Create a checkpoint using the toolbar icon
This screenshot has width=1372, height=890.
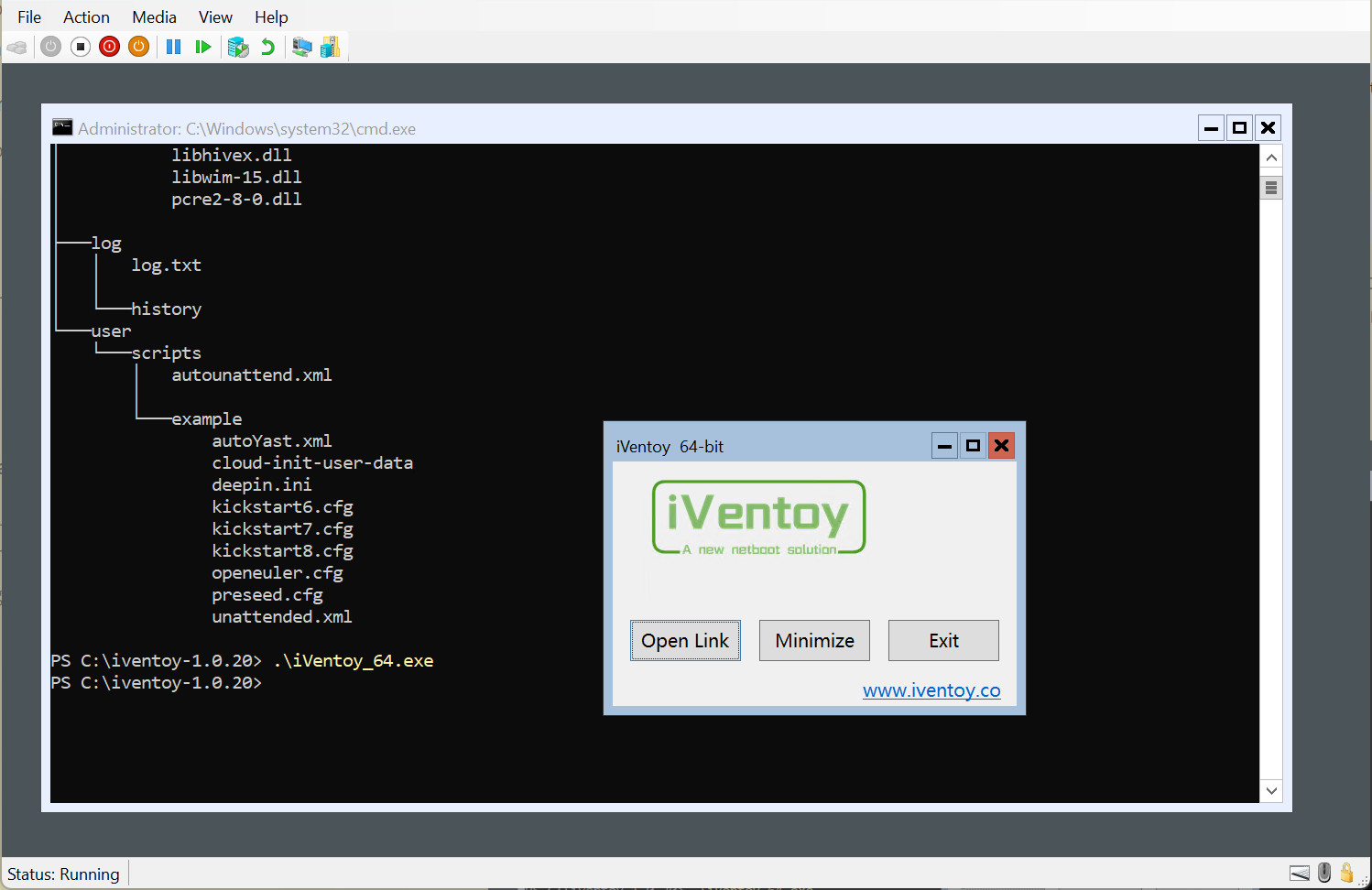238,47
